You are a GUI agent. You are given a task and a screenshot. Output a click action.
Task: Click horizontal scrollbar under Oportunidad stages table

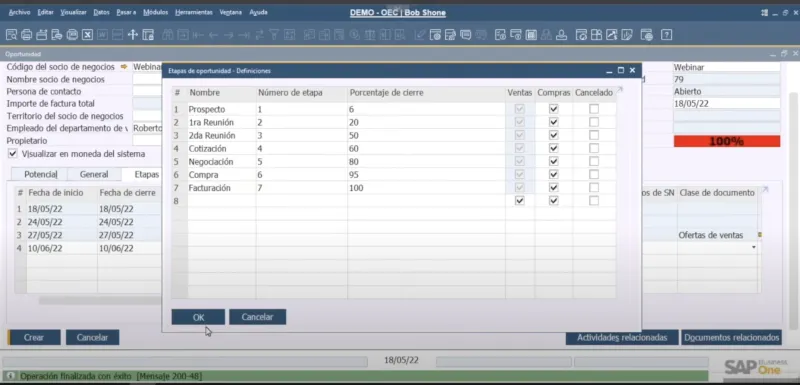[x=100, y=301]
